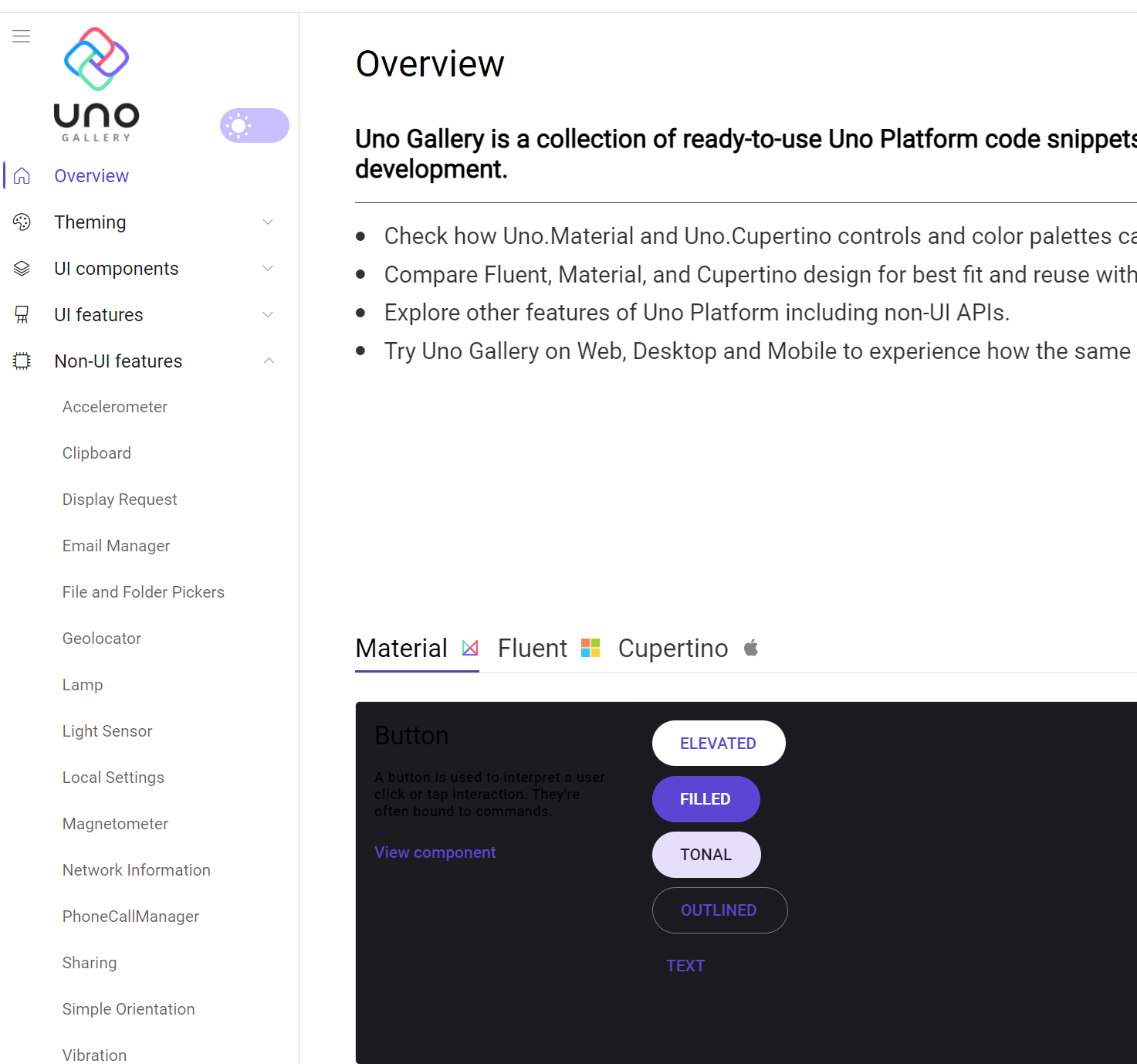Select the Apple icon beside Cupertino

(750, 648)
